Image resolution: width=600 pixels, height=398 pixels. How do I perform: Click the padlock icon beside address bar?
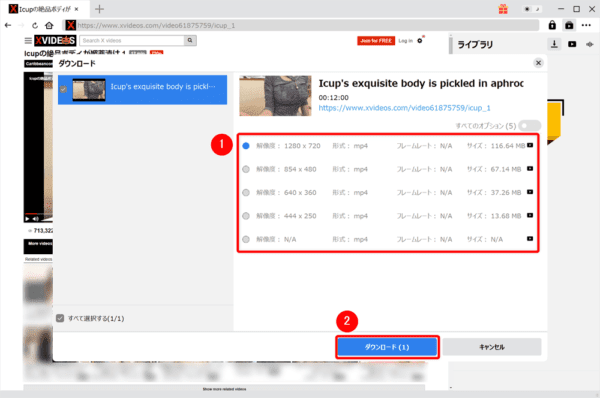pos(552,25)
